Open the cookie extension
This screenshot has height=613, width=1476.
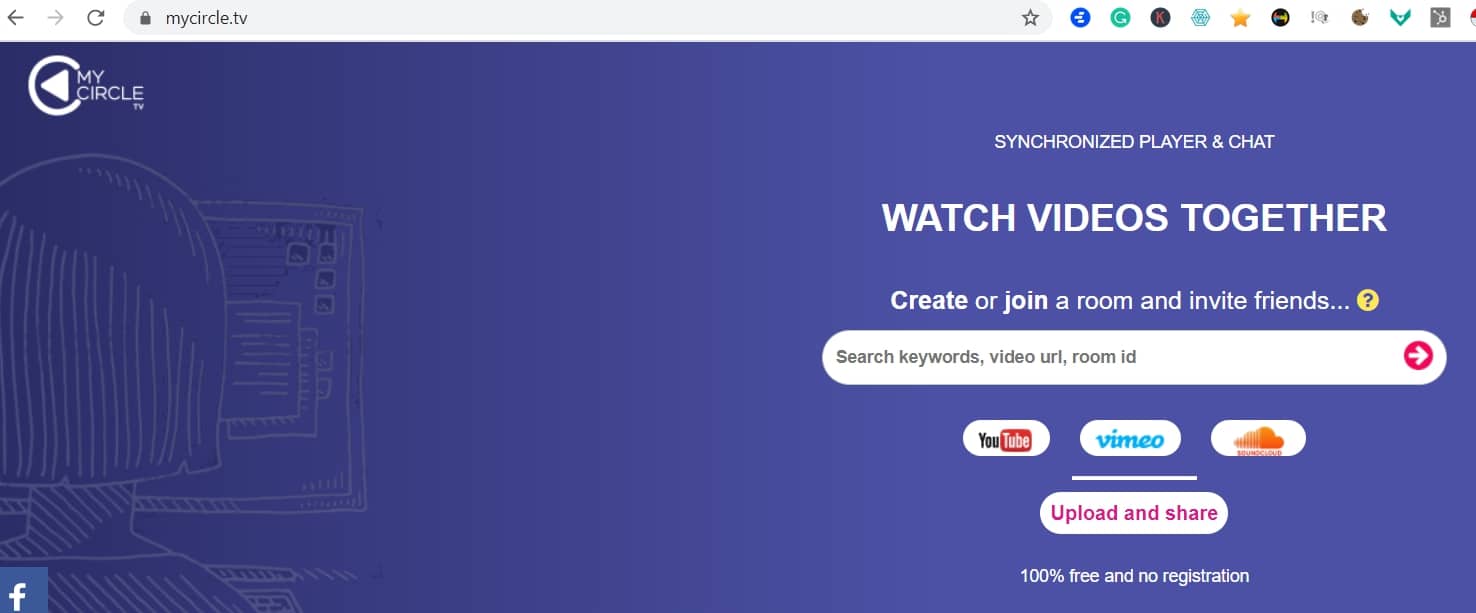[x=1360, y=18]
